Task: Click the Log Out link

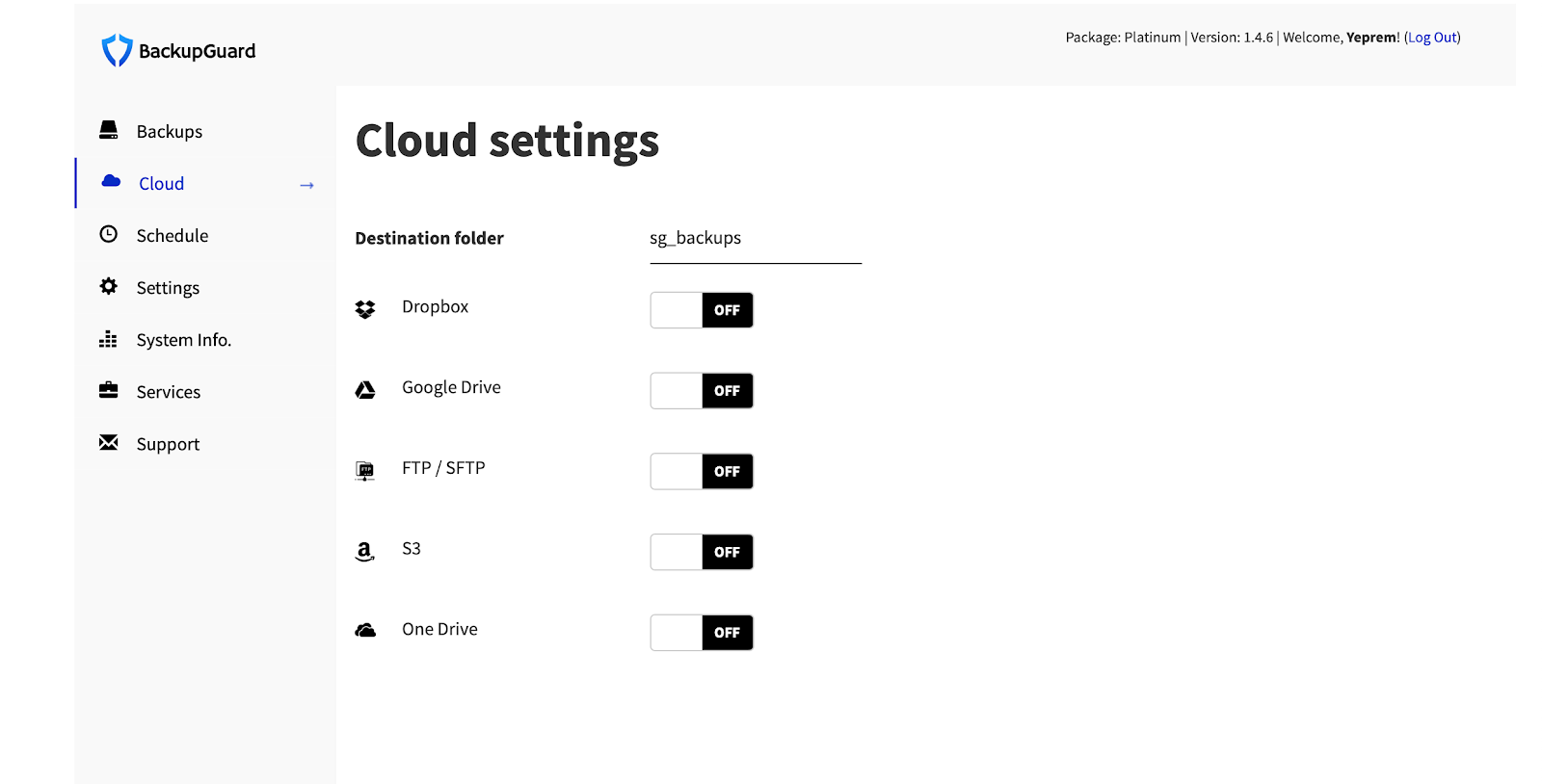Action: click(x=1432, y=38)
